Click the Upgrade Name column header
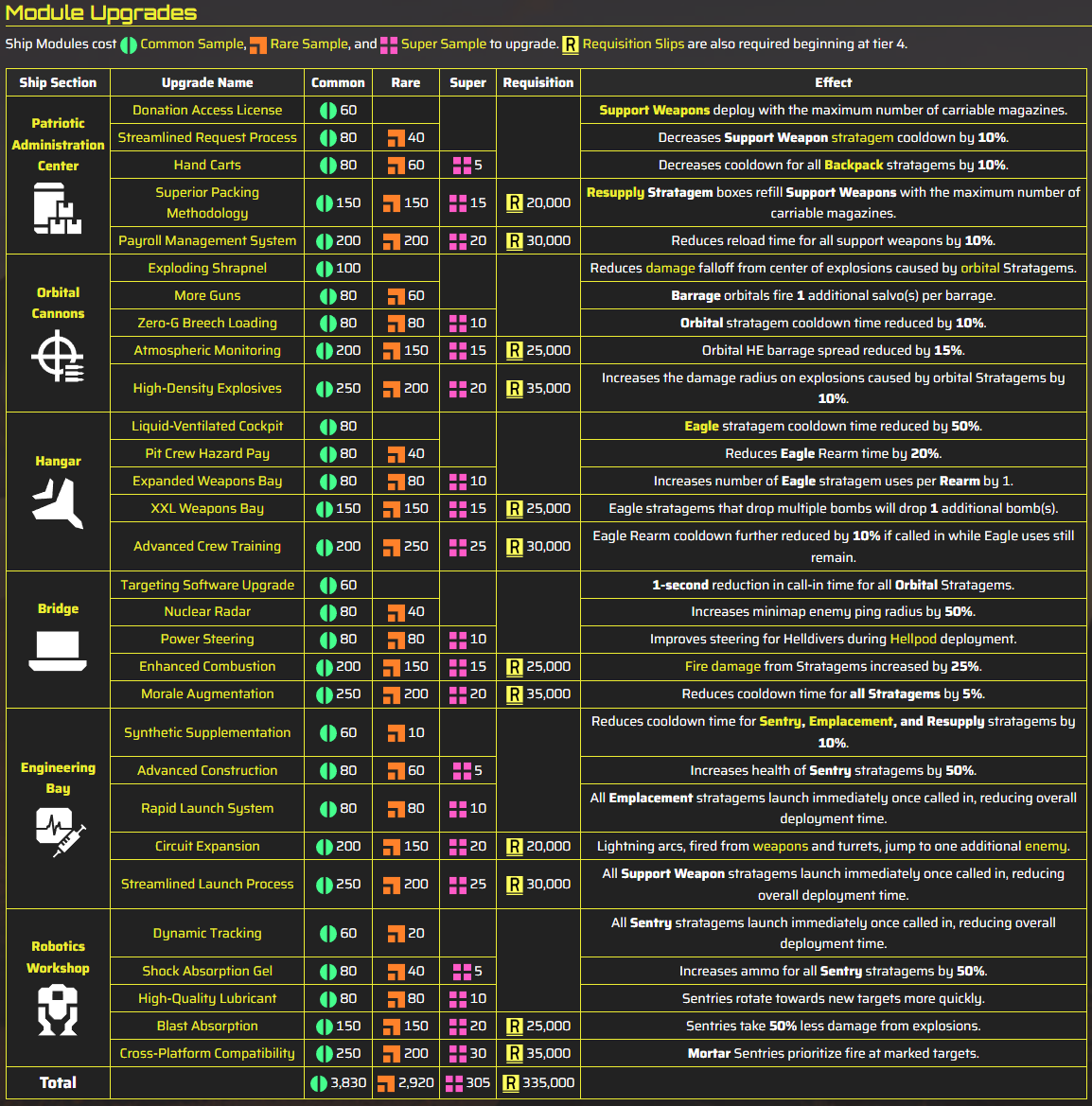 pyautogui.click(x=207, y=82)
